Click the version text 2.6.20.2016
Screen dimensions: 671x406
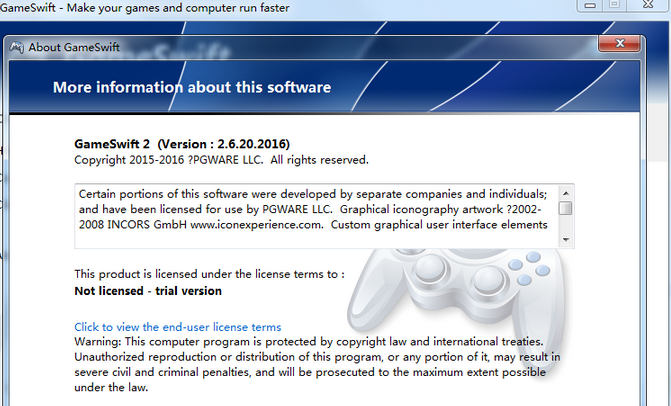click(253, 144)
